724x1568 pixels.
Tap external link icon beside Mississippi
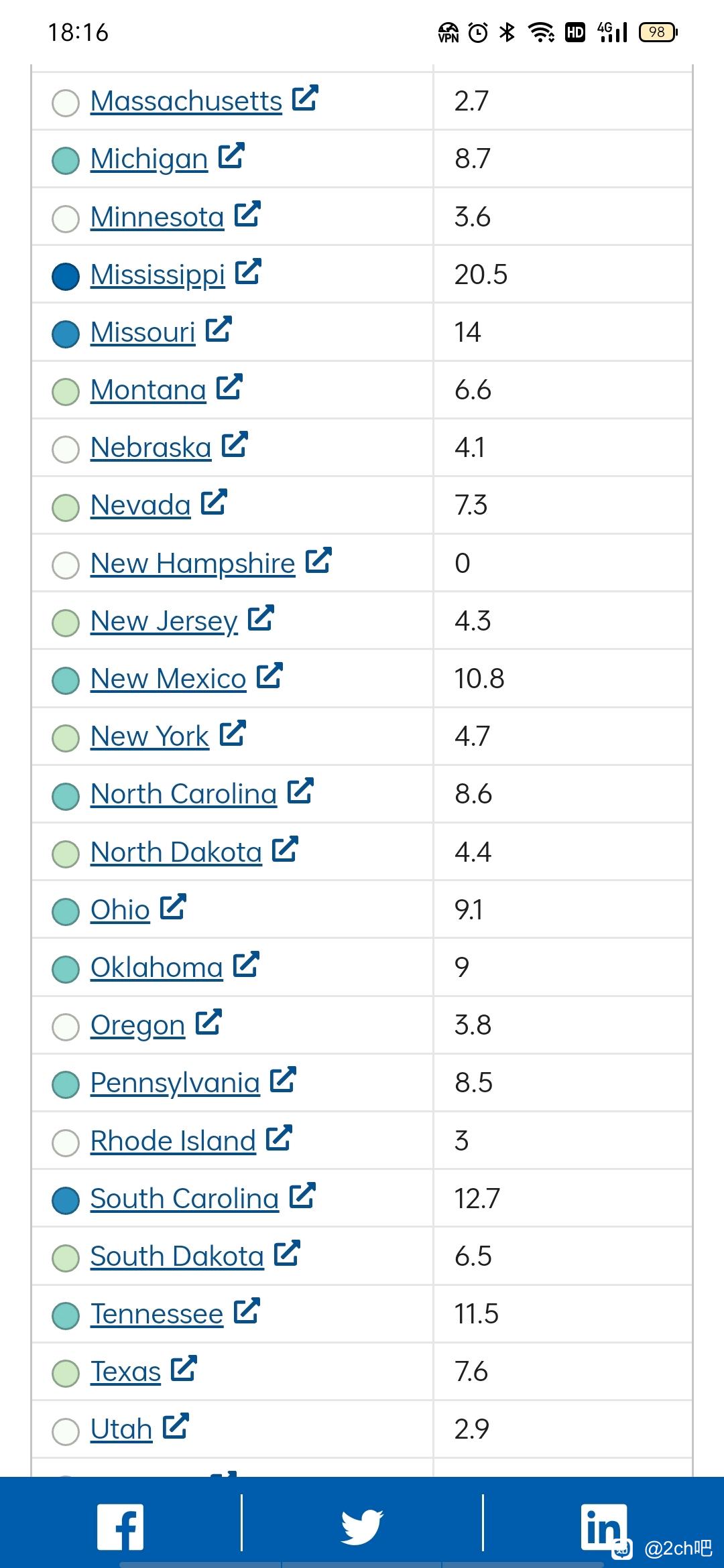click(248, 271)
